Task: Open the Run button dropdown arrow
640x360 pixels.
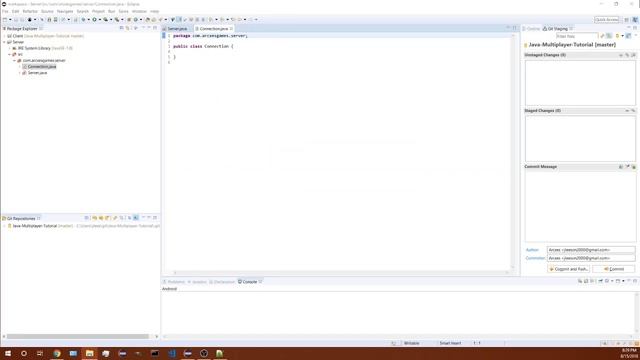Action: tap(100, 20)
